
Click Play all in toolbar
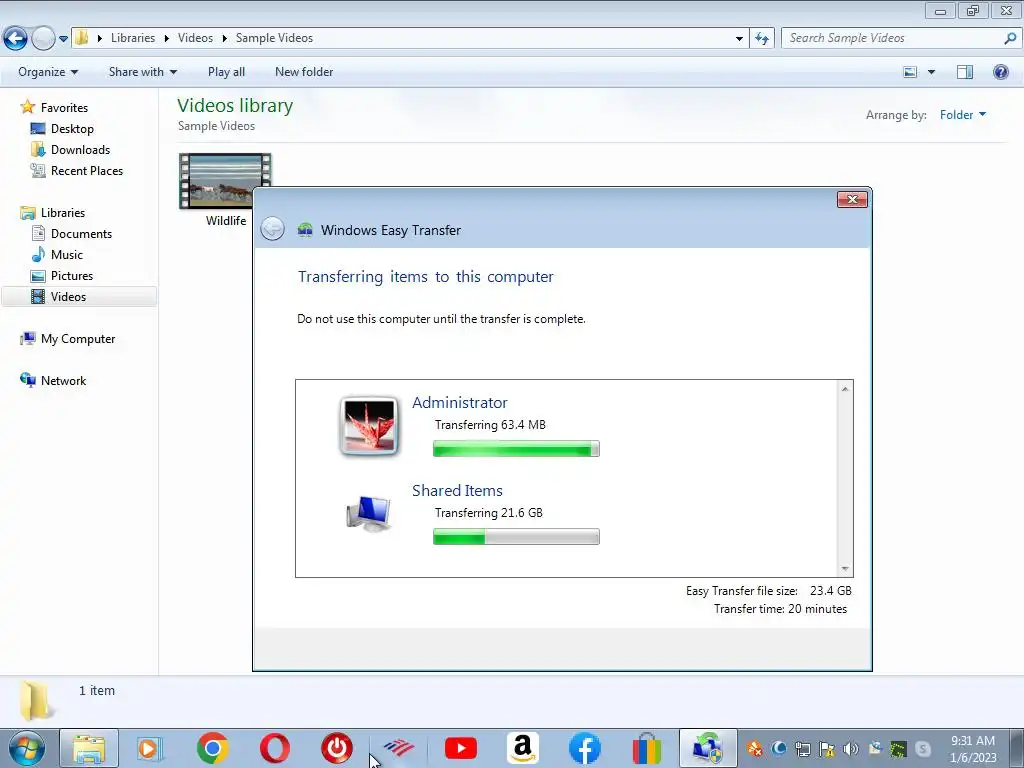(226, 72)
